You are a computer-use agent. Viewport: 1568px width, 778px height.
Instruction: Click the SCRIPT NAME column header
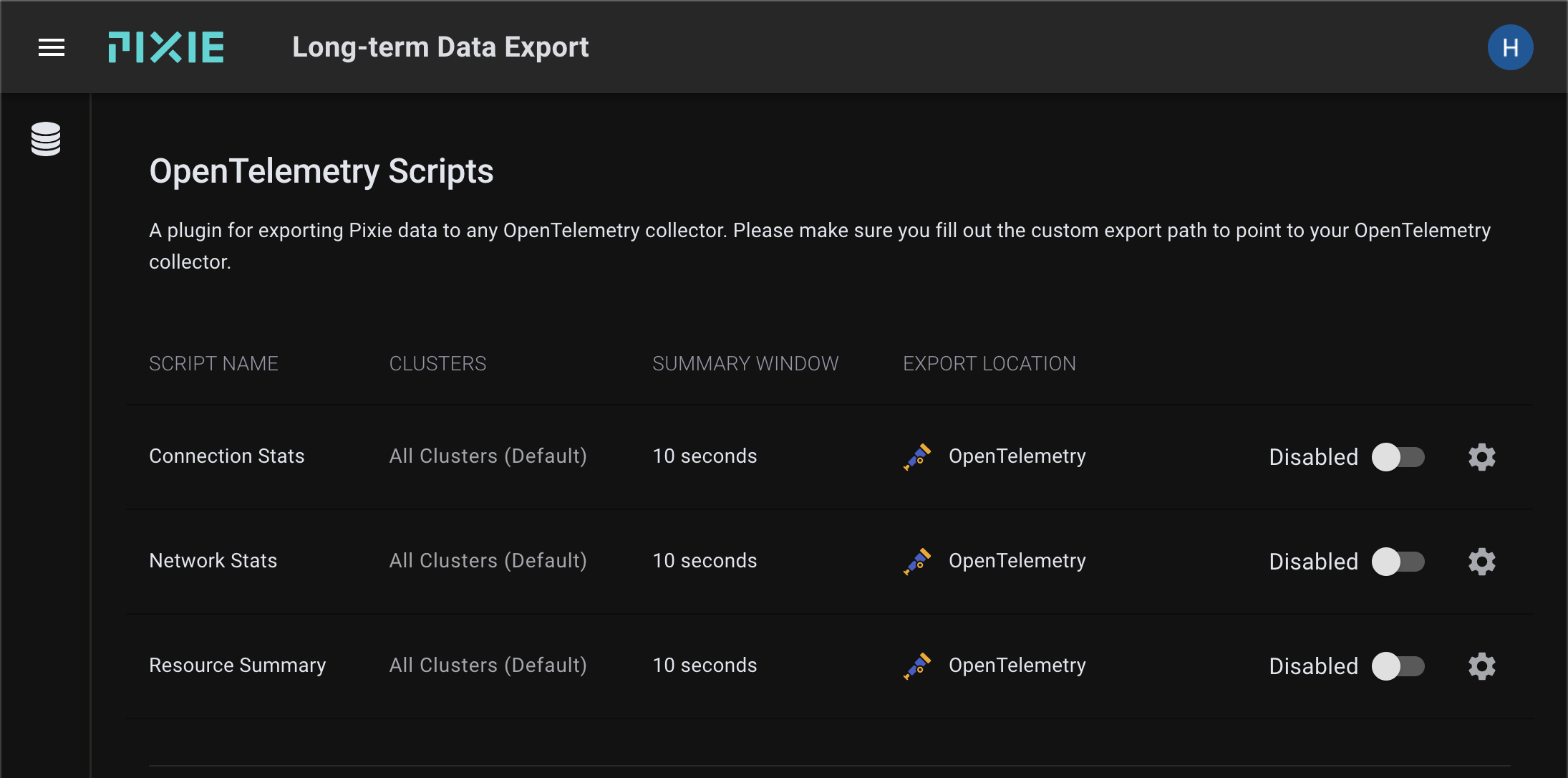pos(213,364)
